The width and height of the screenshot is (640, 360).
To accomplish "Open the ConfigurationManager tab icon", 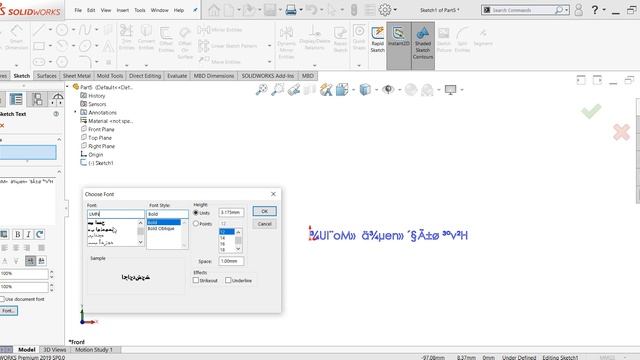I will pos(38,99).
